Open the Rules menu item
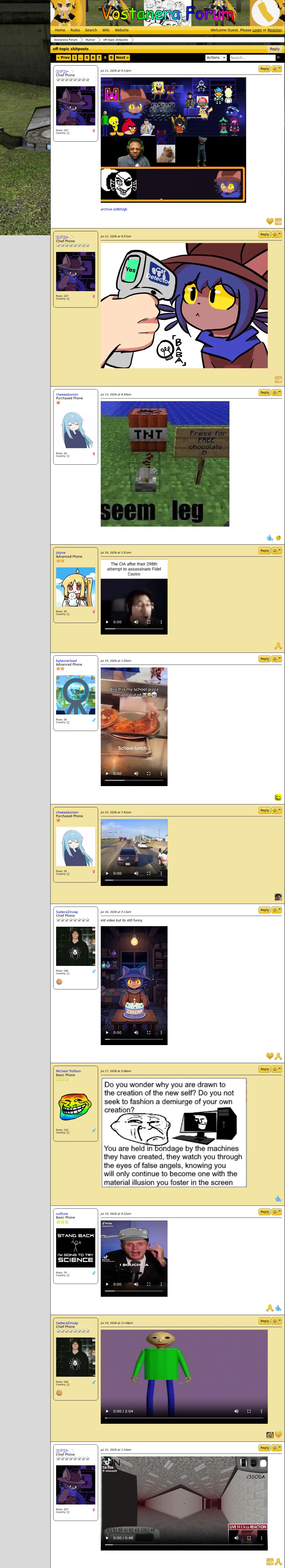Viewport: 285px width, 1568px height. point(75,30)
